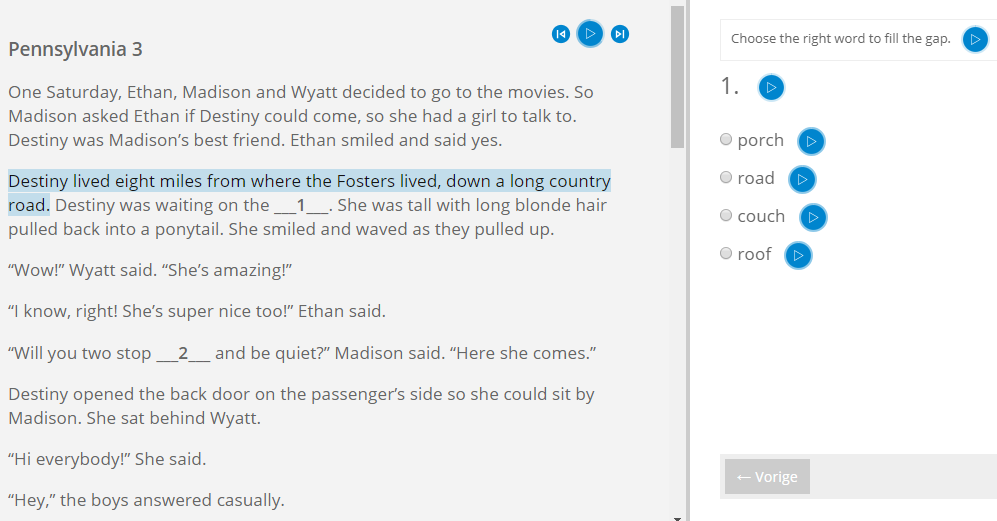The width and height of the screenshot is (997, 521).
Task: Click the scrollbar down arrow
Action: coord(677,518)
